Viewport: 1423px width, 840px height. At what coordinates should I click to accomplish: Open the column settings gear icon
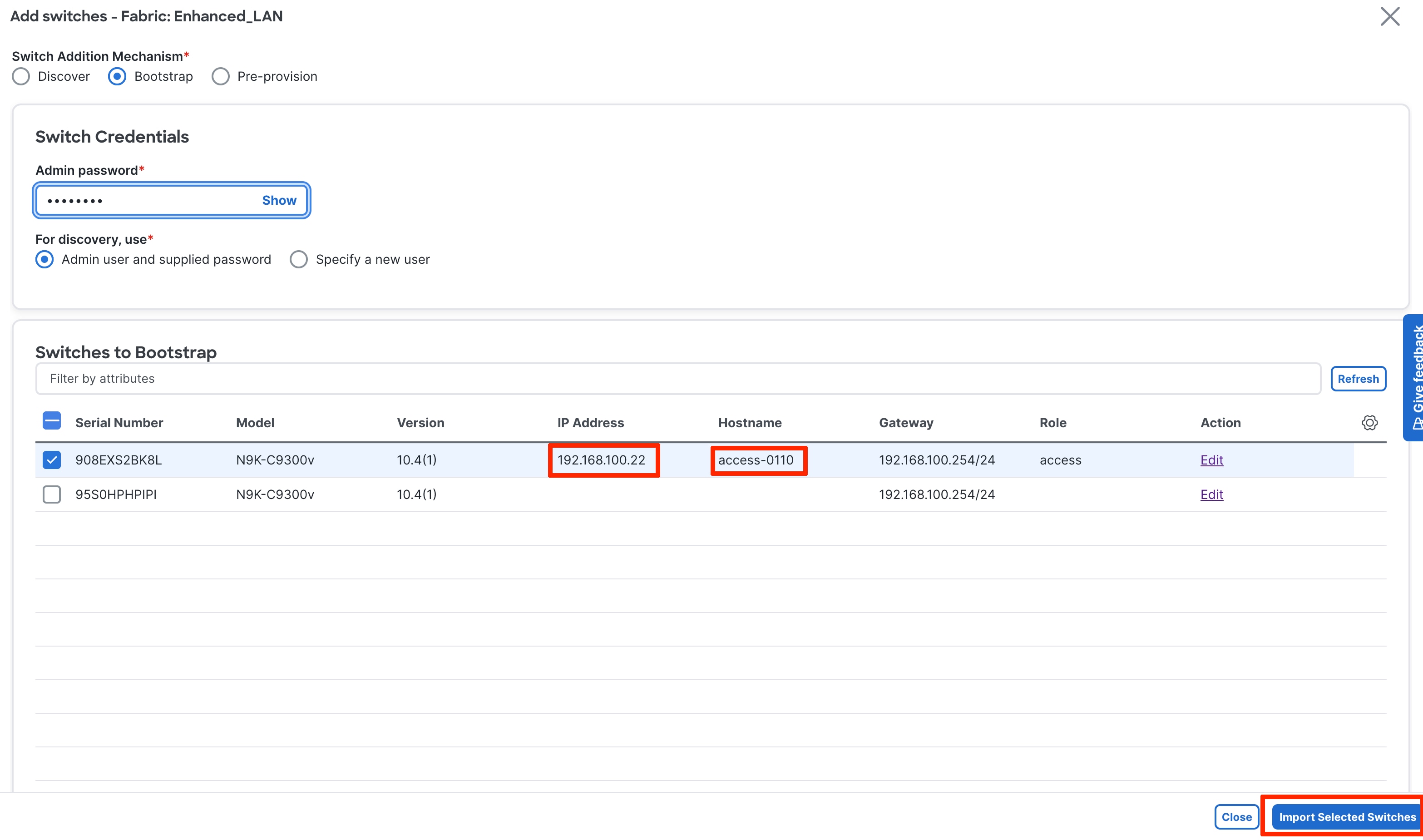[x=1370, y=422]
